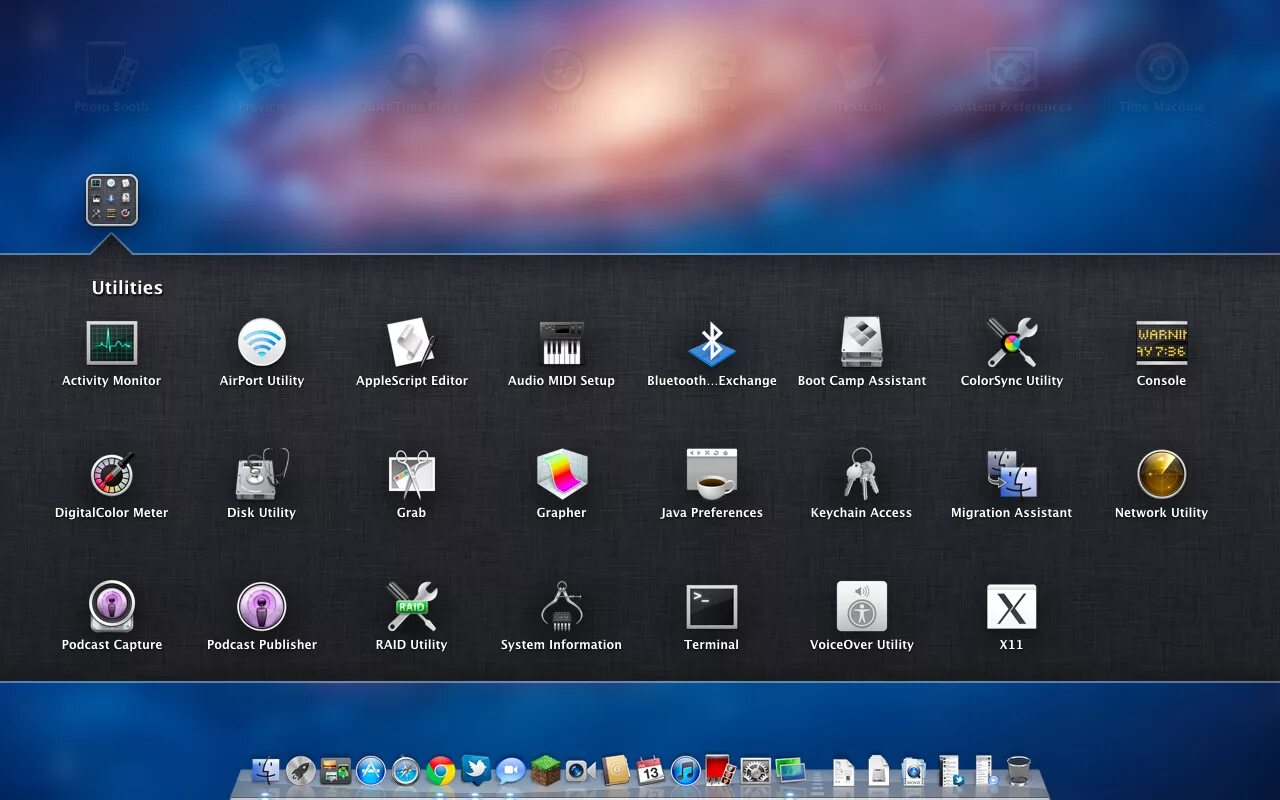This screenshot has width=1280, height=800.
Task: Open ColorSync Utility
Action: (1011, 343)
